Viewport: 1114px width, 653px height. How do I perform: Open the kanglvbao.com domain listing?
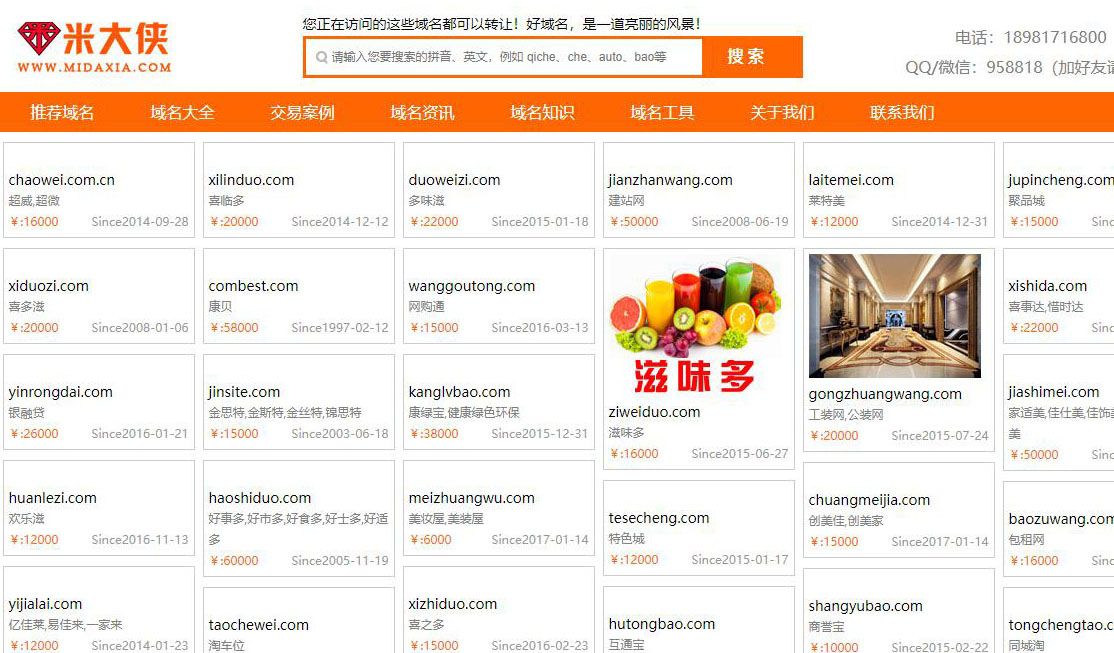click(459, 392)
